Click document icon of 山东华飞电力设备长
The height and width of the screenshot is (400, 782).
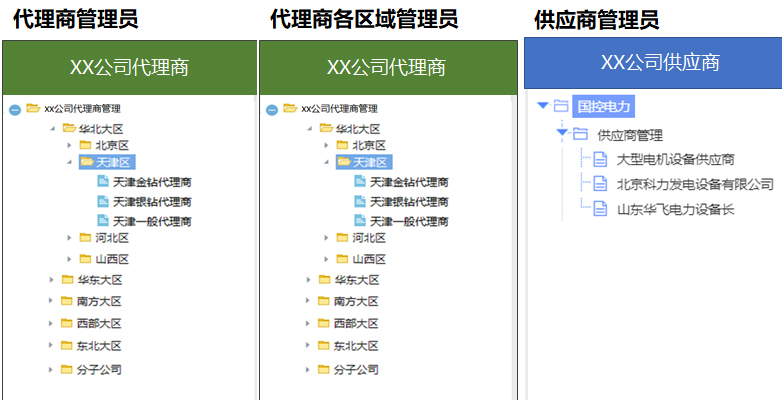600,208
